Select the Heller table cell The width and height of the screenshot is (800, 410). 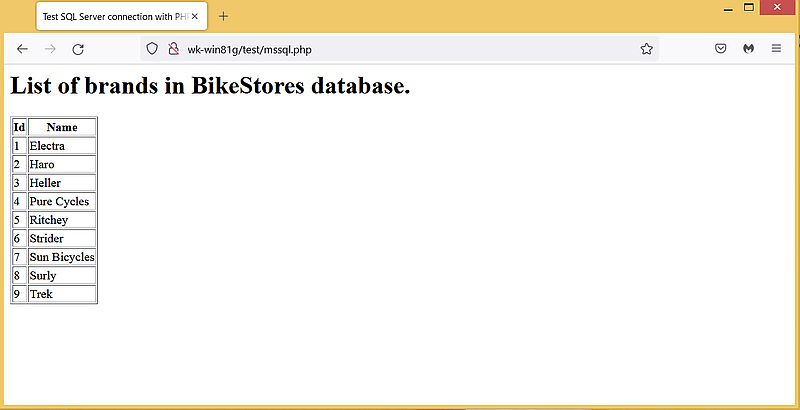click(62, 183)
